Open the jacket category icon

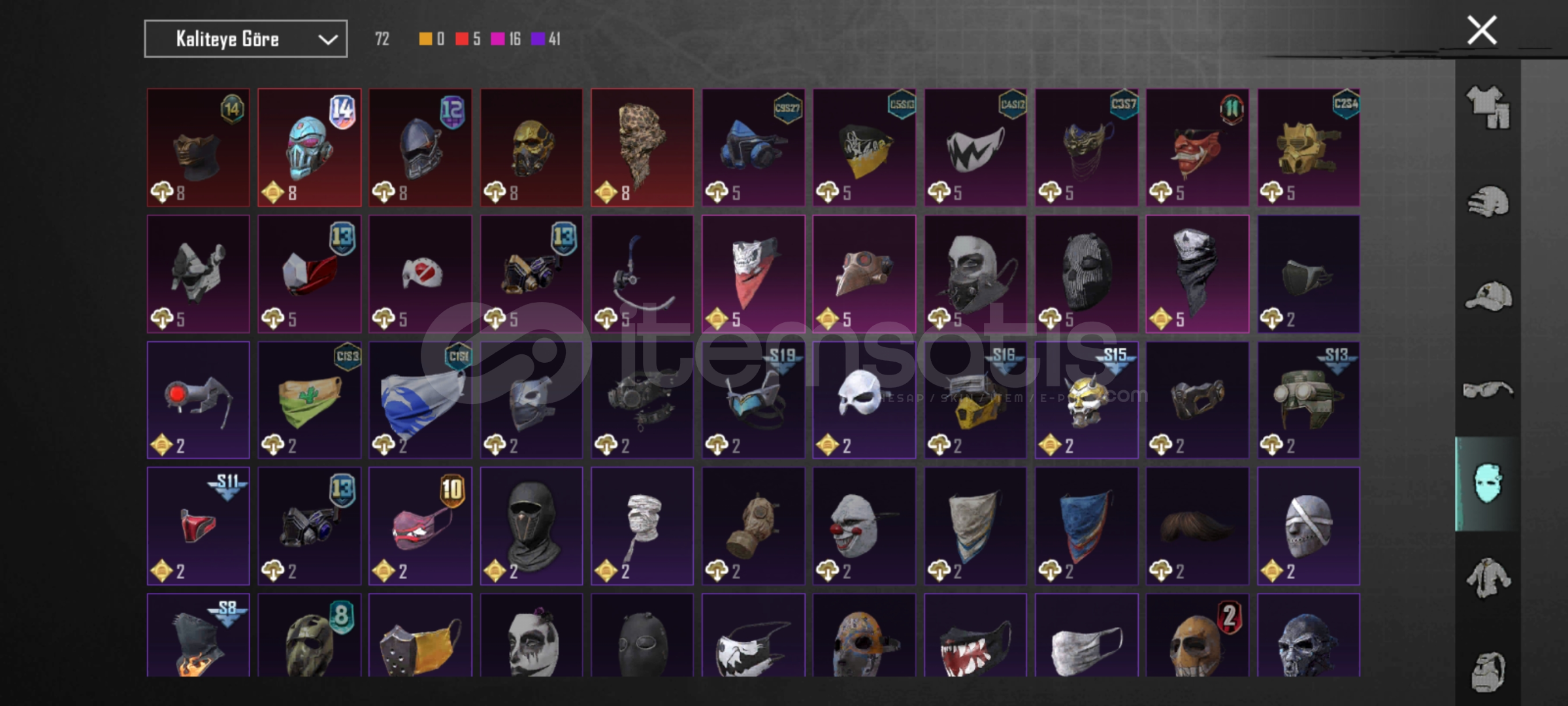1488,578
